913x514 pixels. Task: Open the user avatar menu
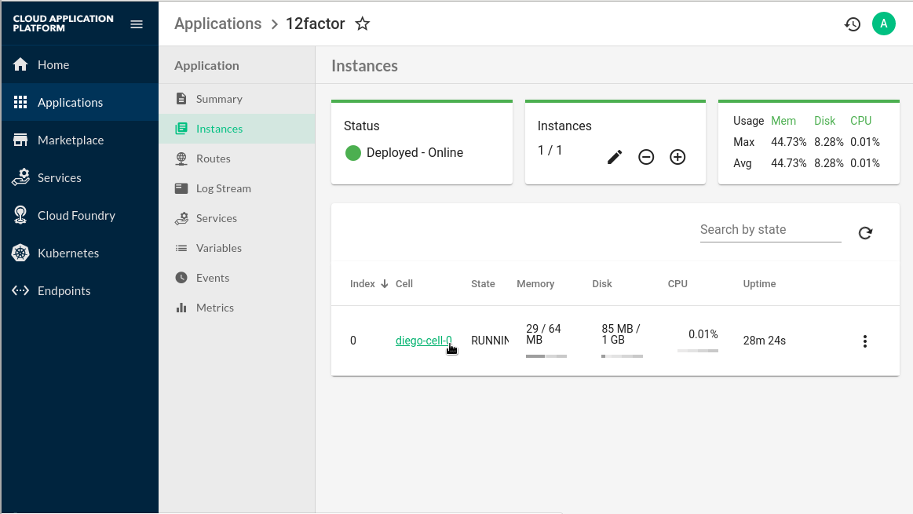coord(883,24)
